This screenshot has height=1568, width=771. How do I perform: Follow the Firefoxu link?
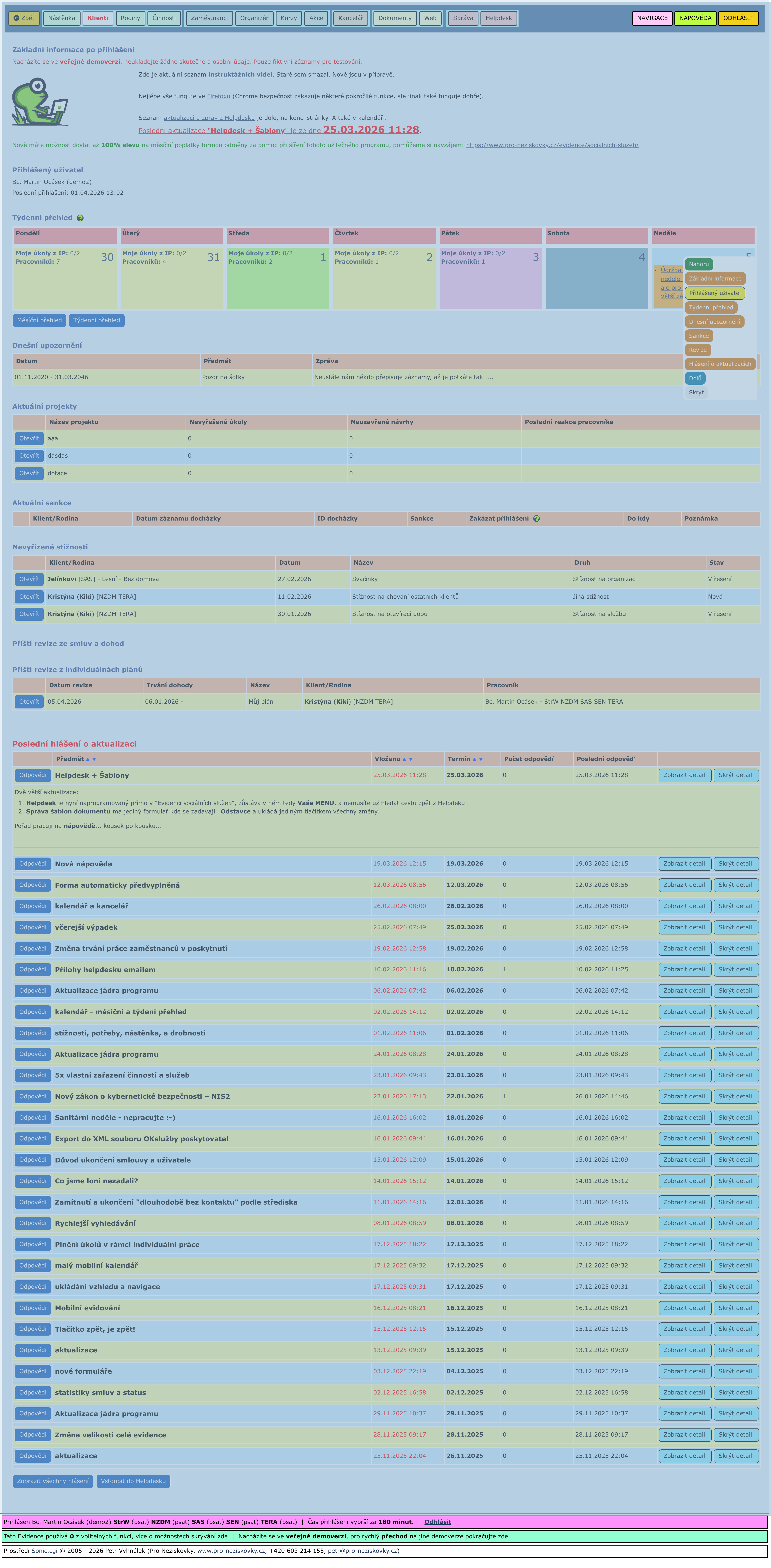coord(218,96)
